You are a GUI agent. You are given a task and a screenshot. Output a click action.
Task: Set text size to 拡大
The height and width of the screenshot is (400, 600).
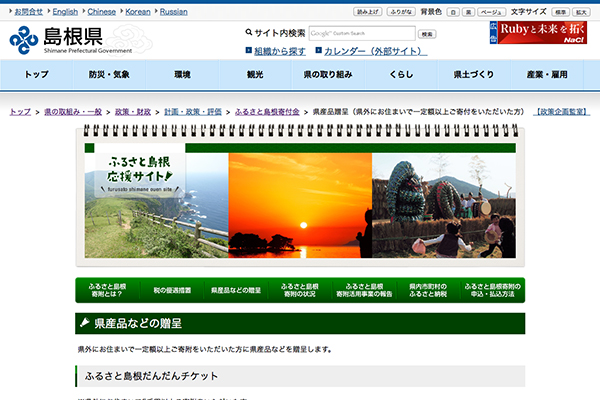click(581, 12)
